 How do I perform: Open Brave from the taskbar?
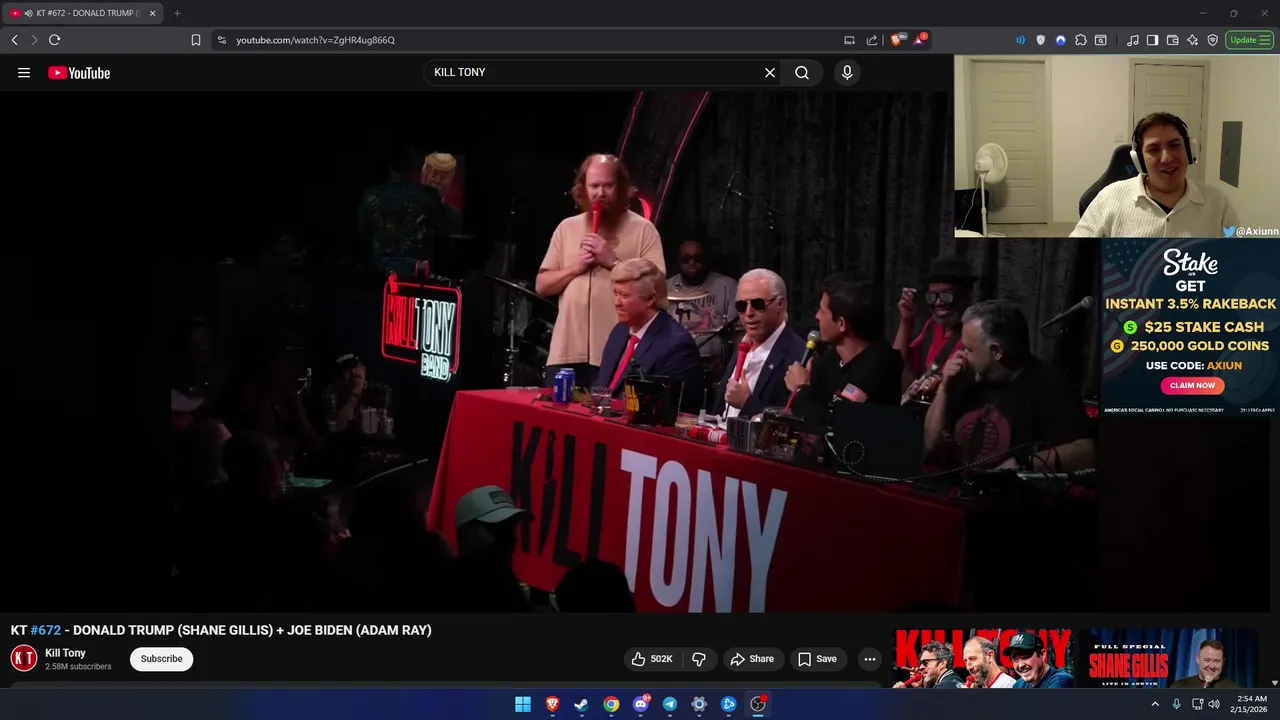(x=552, y=704)
